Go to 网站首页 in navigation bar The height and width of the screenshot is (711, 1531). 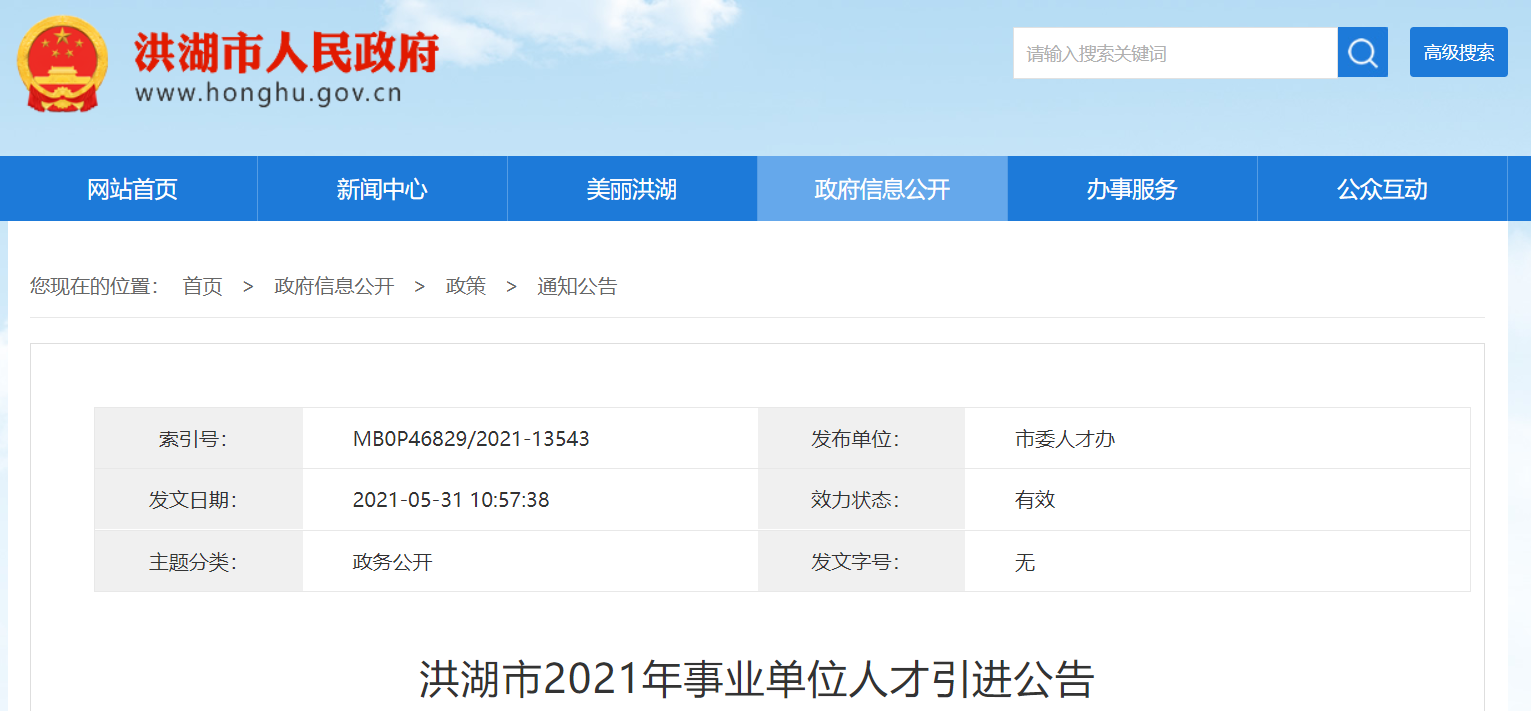click(x=132, y=189)
